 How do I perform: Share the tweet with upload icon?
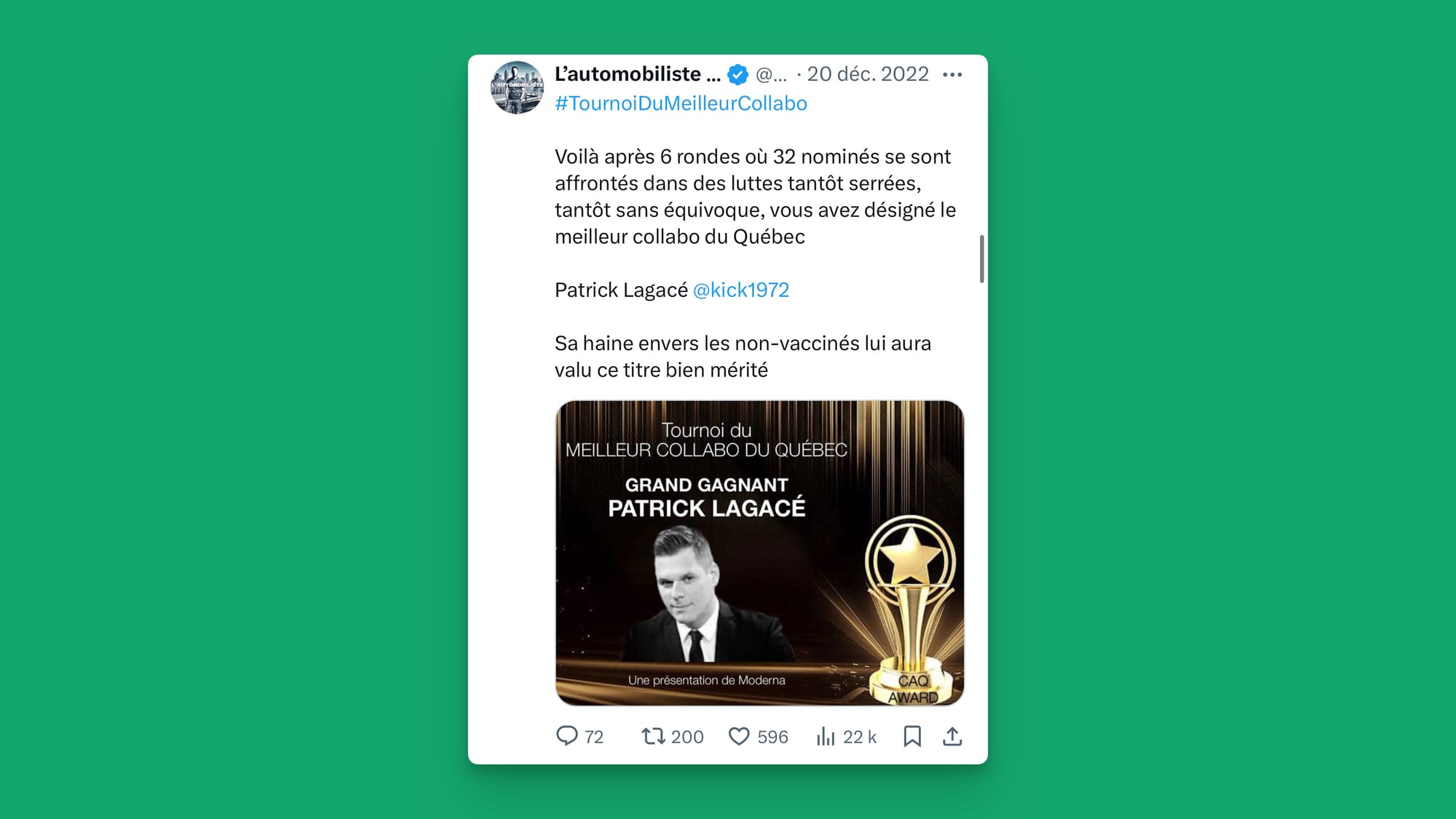coord(952,736)
